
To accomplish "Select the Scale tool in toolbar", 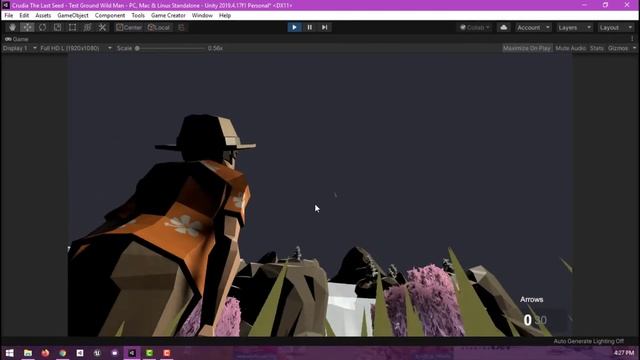I will pos(58,27).
